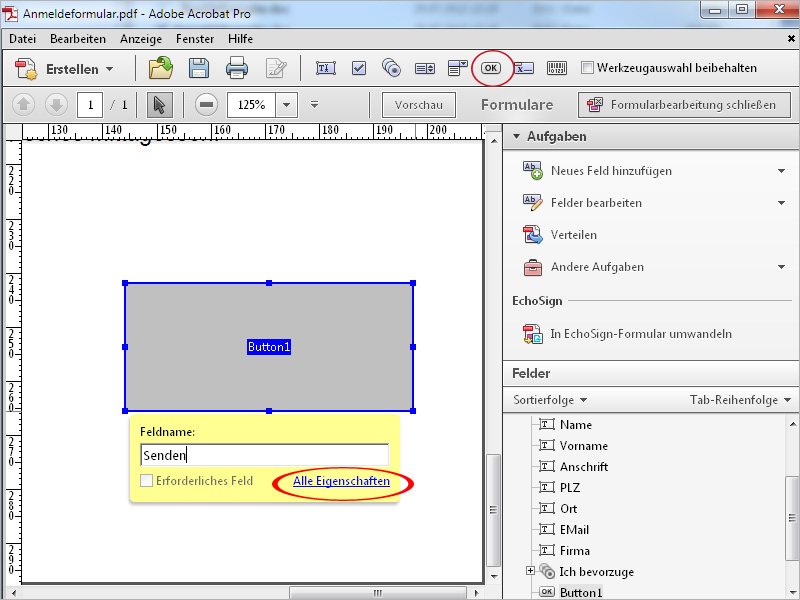The height and width of the screenshot is (600, 800).
Task: Check the Erforderliches Feld checkbox
Action: [x=146, y=481]
